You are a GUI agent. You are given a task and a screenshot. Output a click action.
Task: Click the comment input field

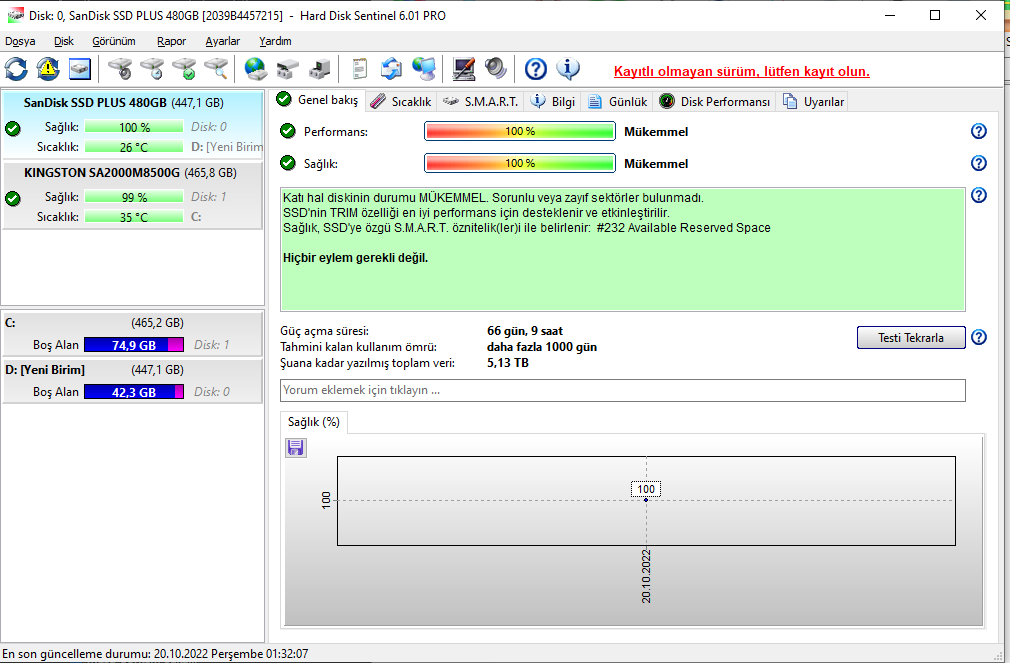click(x=622, y=390)
